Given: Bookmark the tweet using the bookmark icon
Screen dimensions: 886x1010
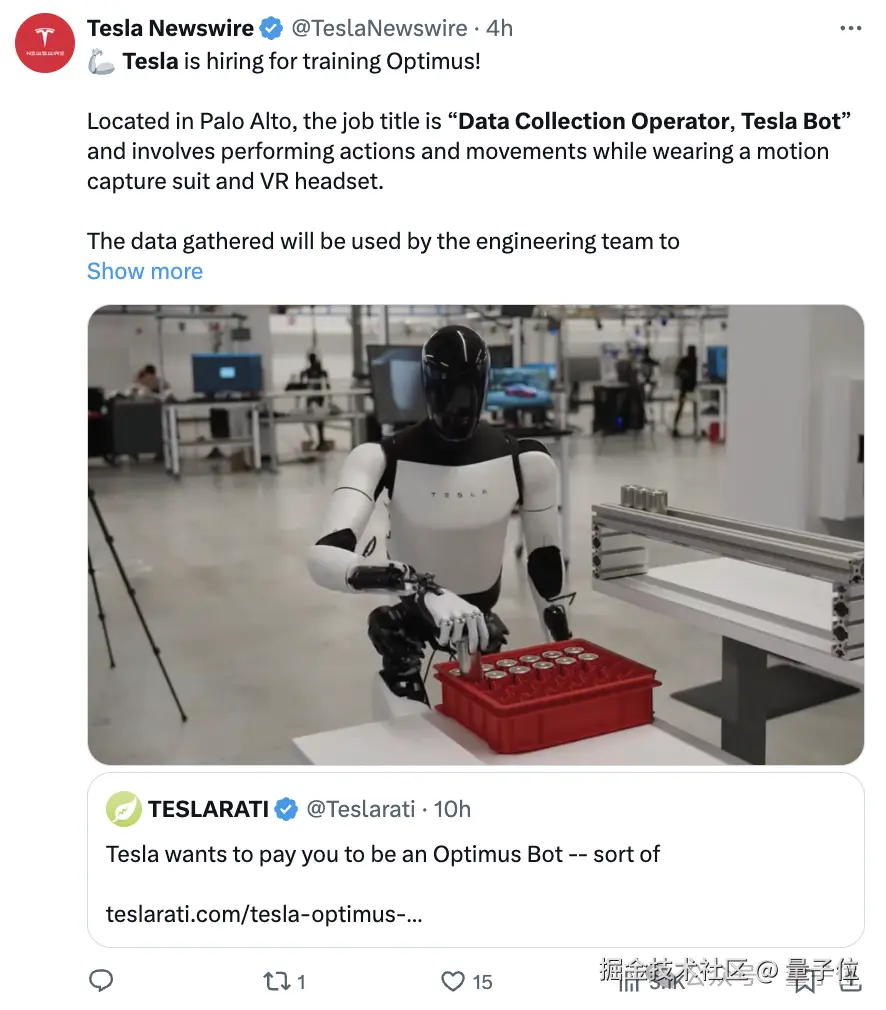Looking at the screenshot, I should coord(804,981).
